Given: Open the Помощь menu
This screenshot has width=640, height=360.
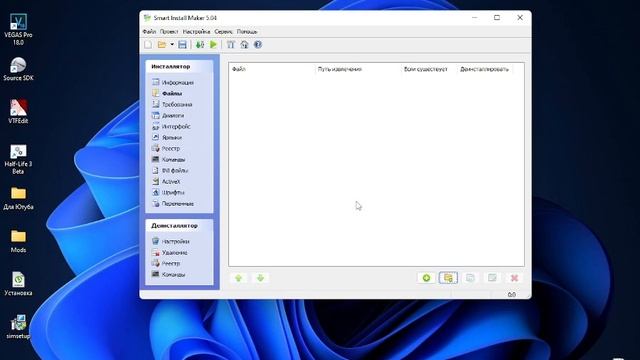Looking at the screenshot, I should pyautogui.click(x=247, y=31).
